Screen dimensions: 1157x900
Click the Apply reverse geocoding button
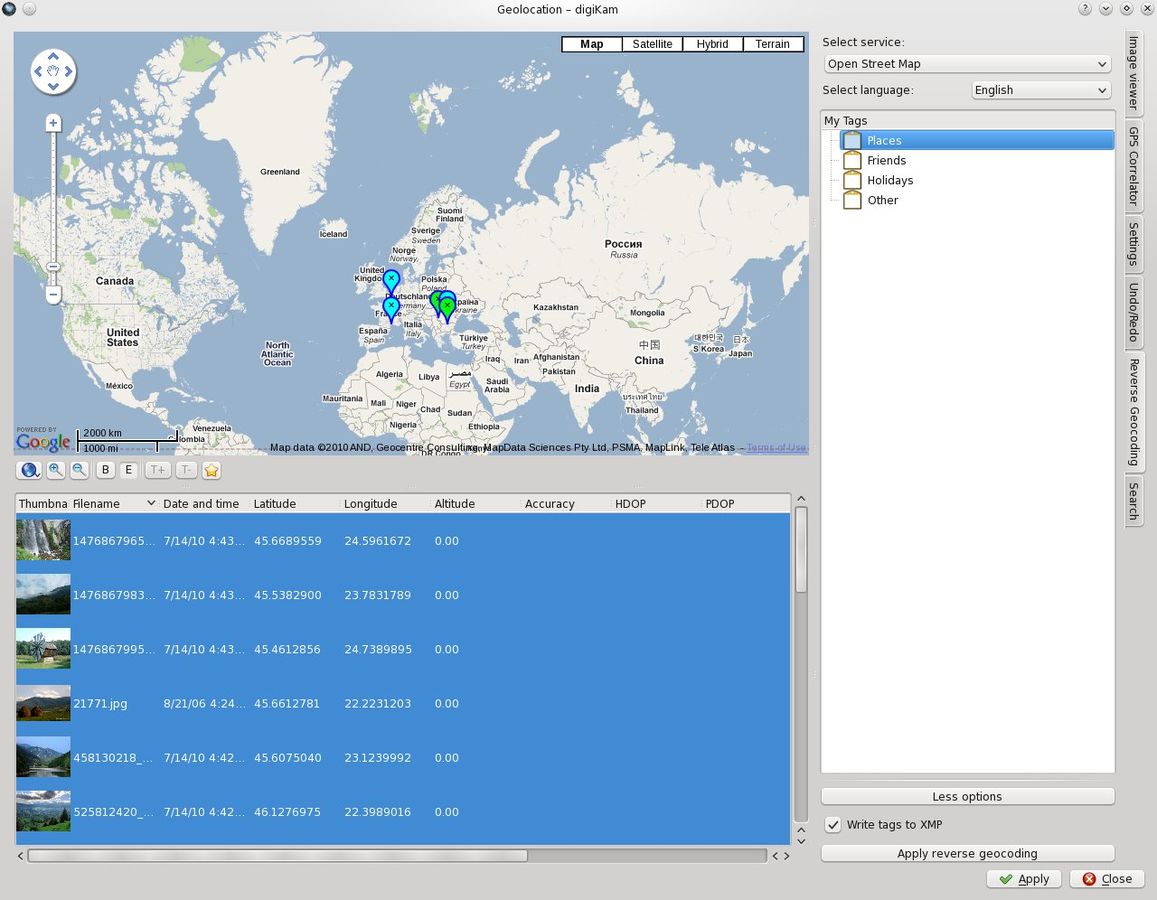[967, 853]
